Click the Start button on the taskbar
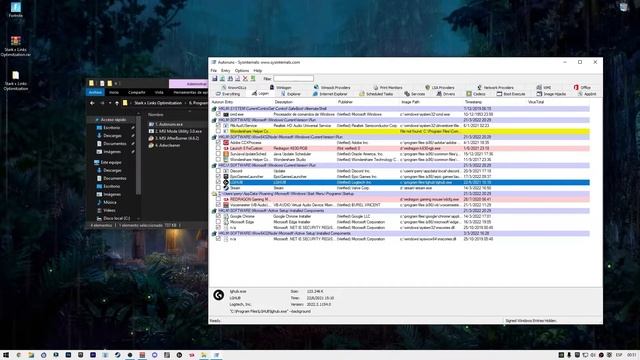The width and height of the screenshot is (640, 360). 6,355
